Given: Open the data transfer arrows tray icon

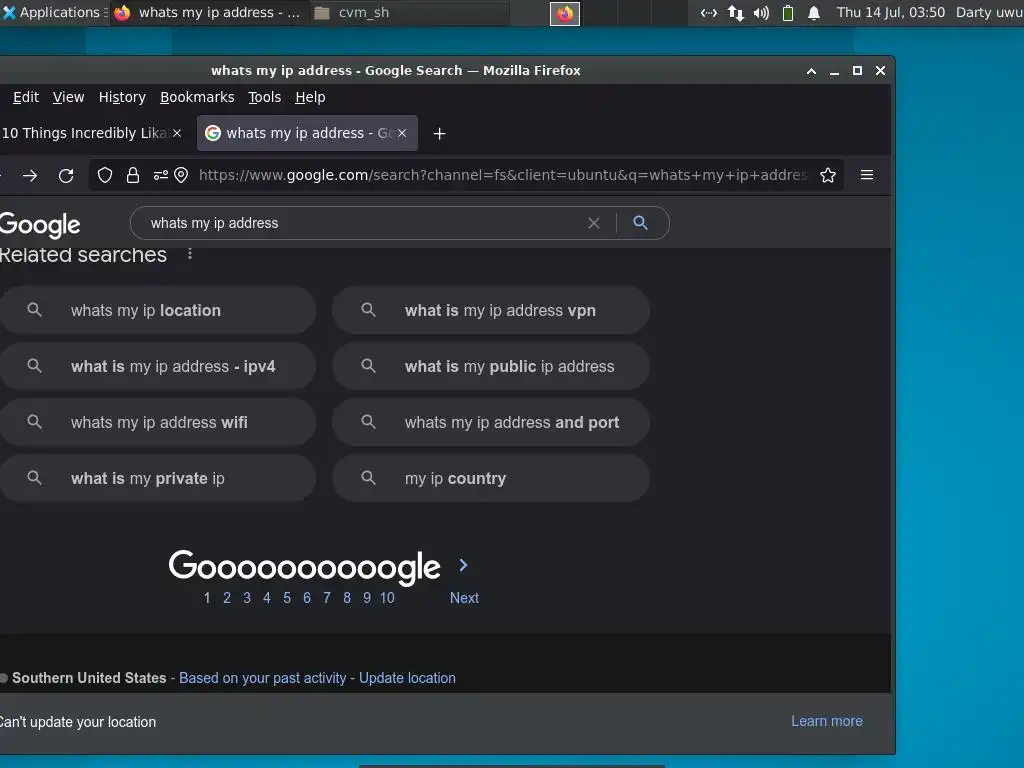Looking at the screenshot, I should (735, 13).
